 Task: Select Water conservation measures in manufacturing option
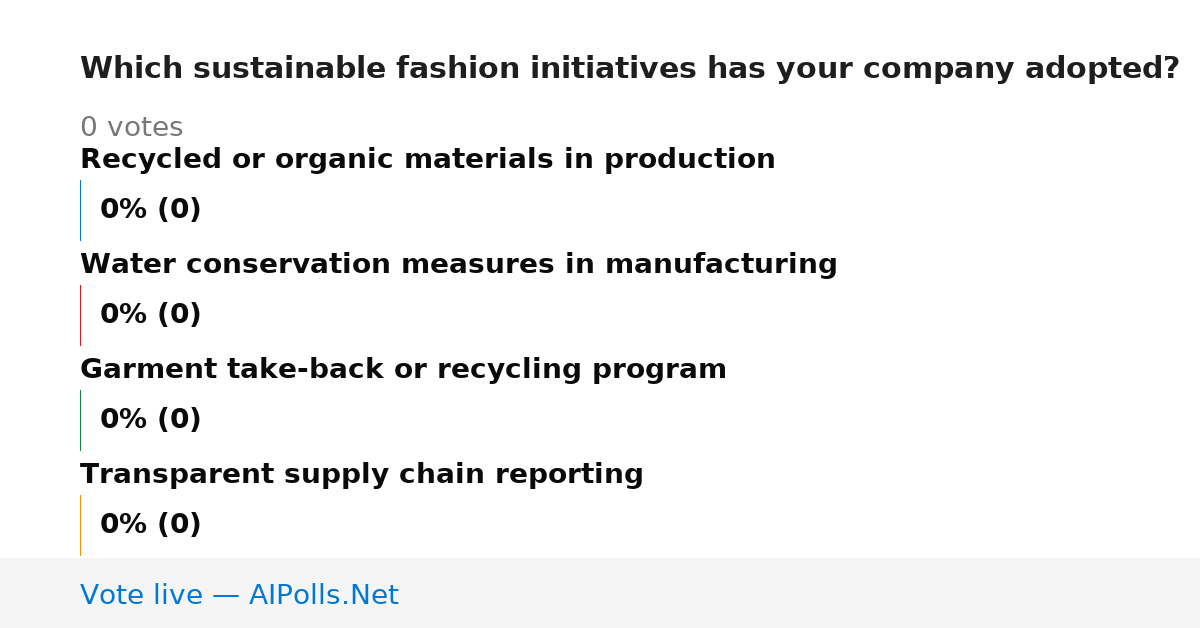(458, 265)
